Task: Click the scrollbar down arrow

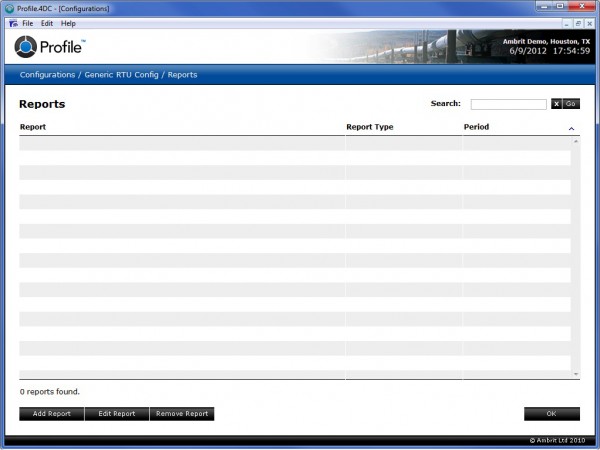Action: pos(576,374)
